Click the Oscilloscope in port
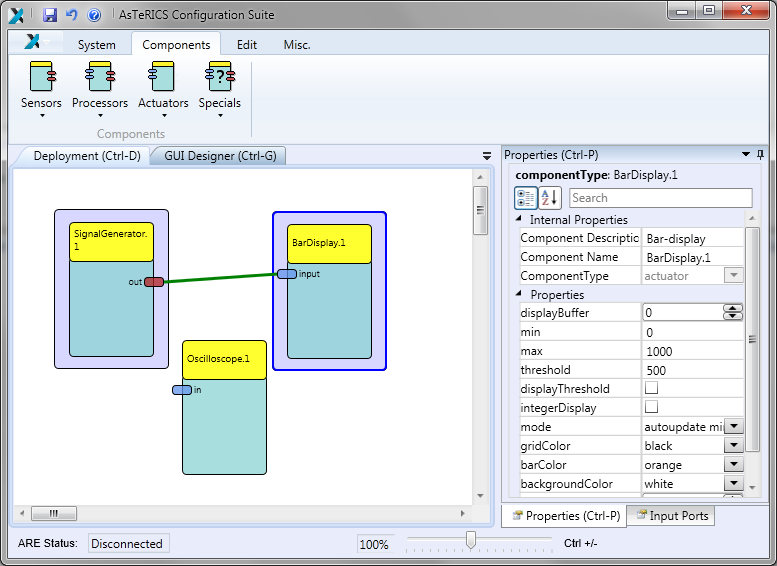The height and width of the screenshot is (566, 777). pyautogui.click(x=182, y=390)
